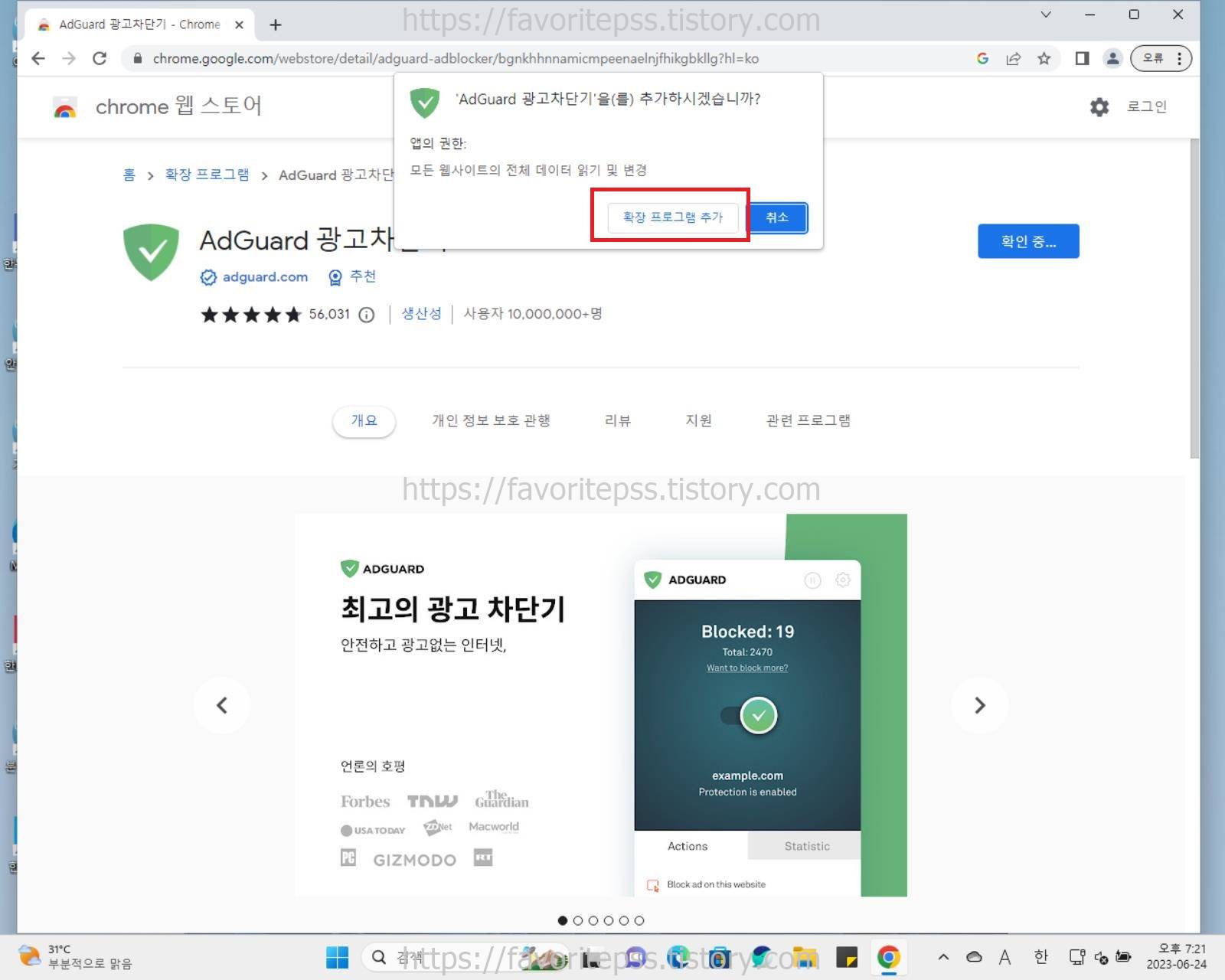The height and width of the screenshot is (980, 1225).
Task: Open a new browser tab
Action: click(276, 24)
